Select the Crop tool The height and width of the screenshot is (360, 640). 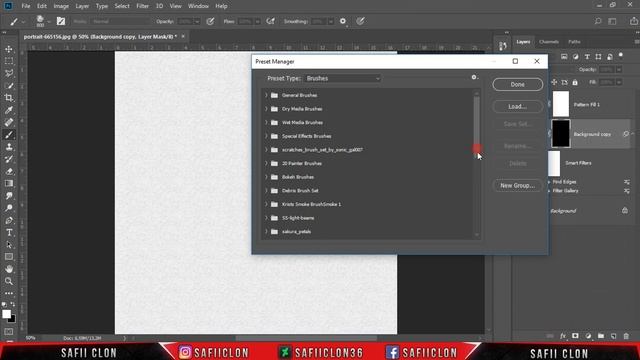(9, 98)
